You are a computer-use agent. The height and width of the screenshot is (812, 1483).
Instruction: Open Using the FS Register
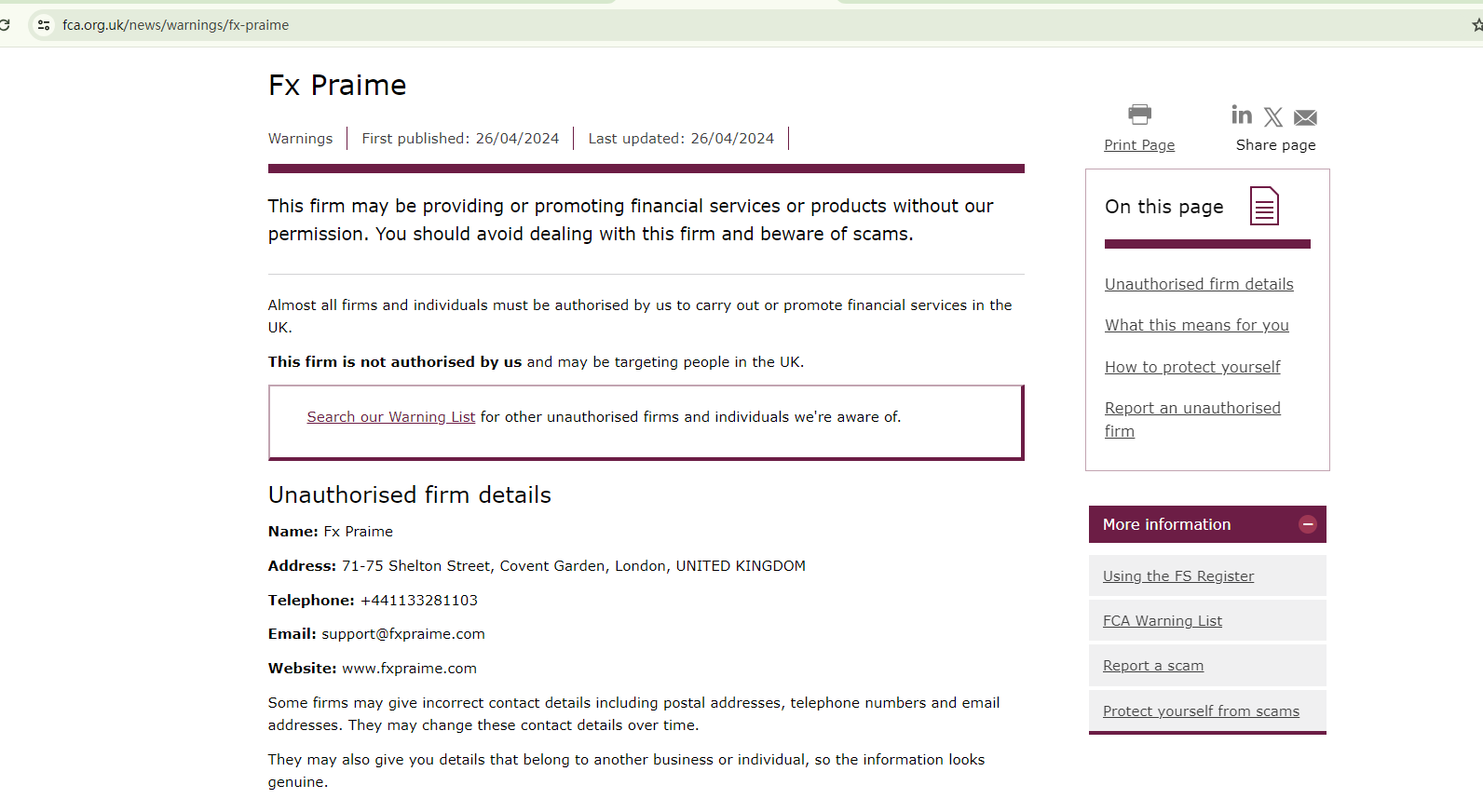click(1178, 576)
